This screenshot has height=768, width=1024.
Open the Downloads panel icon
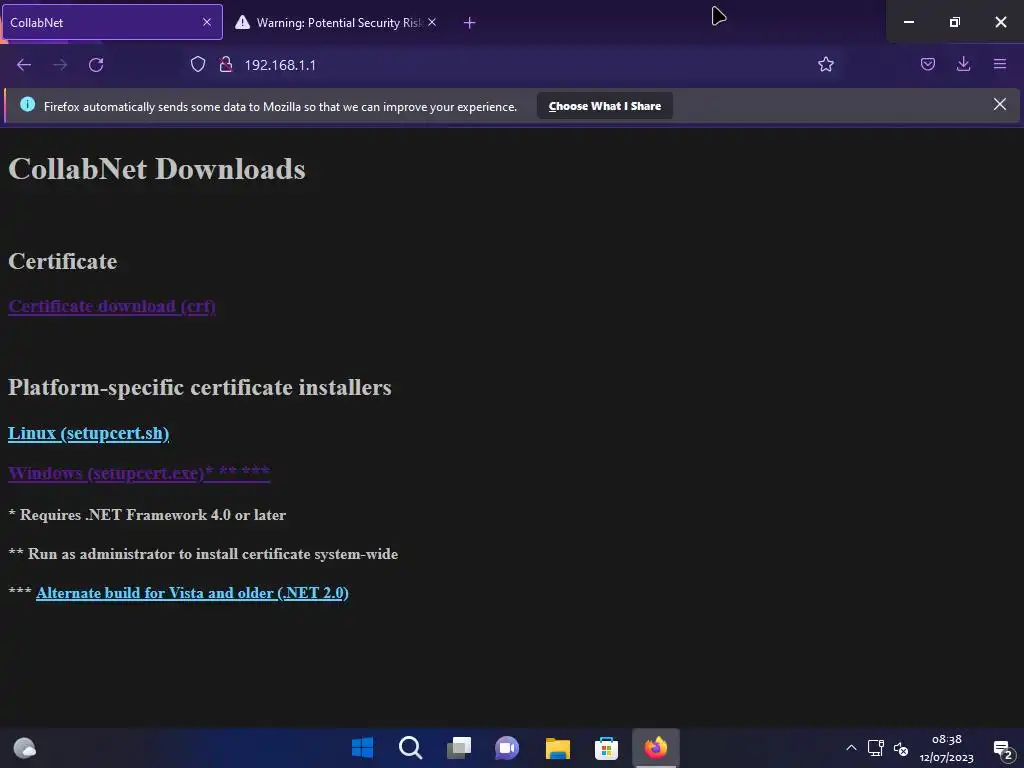(963, 64)
